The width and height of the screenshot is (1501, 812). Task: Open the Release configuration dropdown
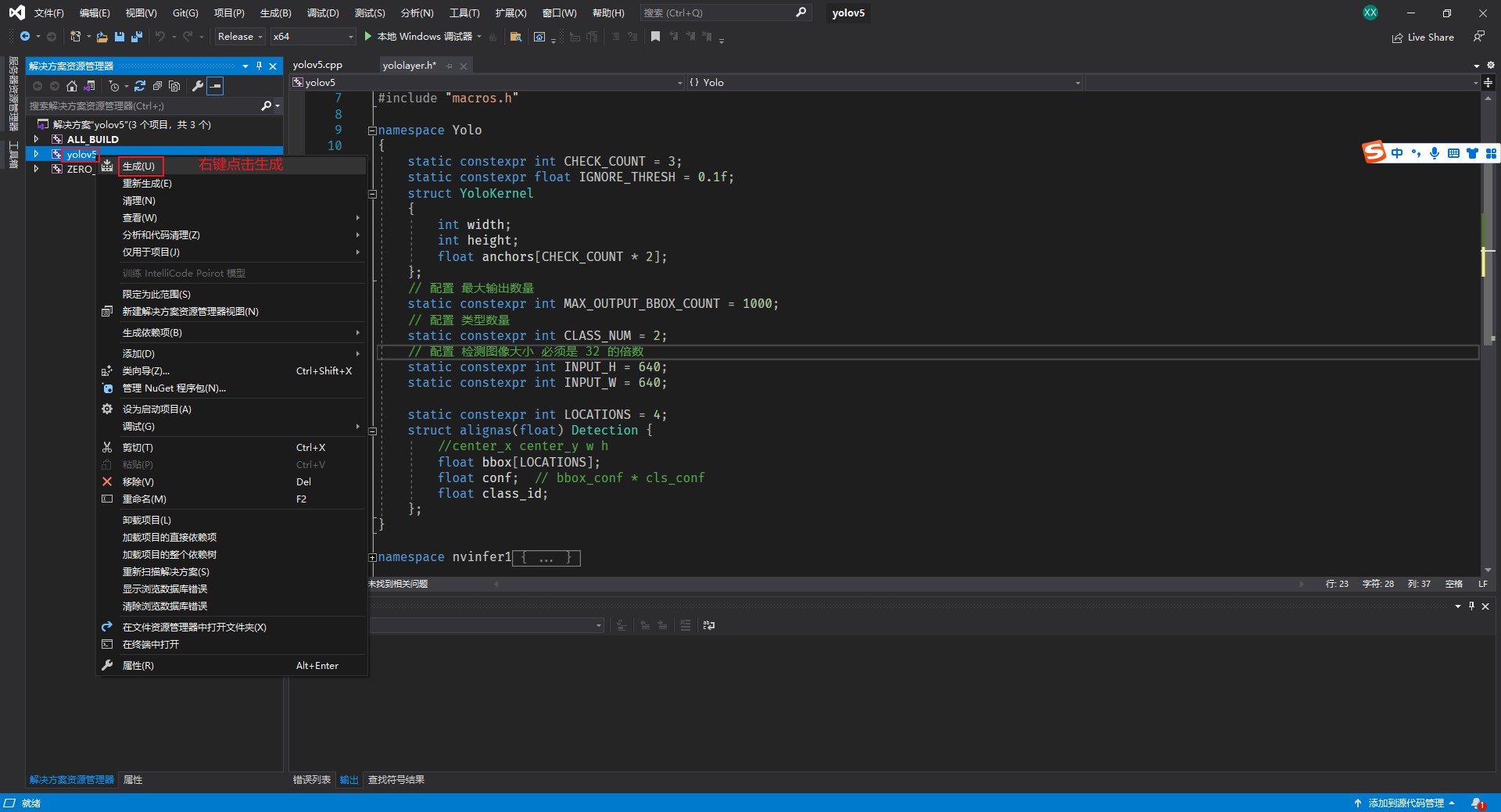pyautogui.click(x=240, y=37)
